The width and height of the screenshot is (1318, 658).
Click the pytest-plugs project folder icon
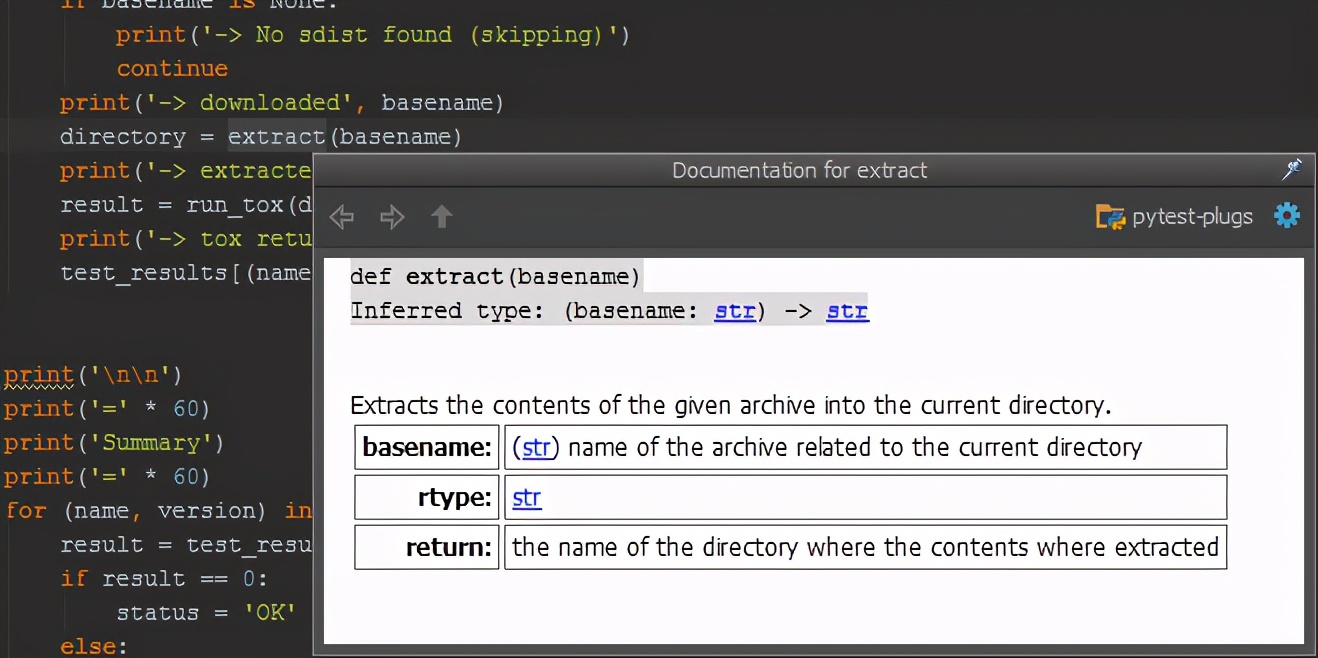click(x=1111, y=216)
